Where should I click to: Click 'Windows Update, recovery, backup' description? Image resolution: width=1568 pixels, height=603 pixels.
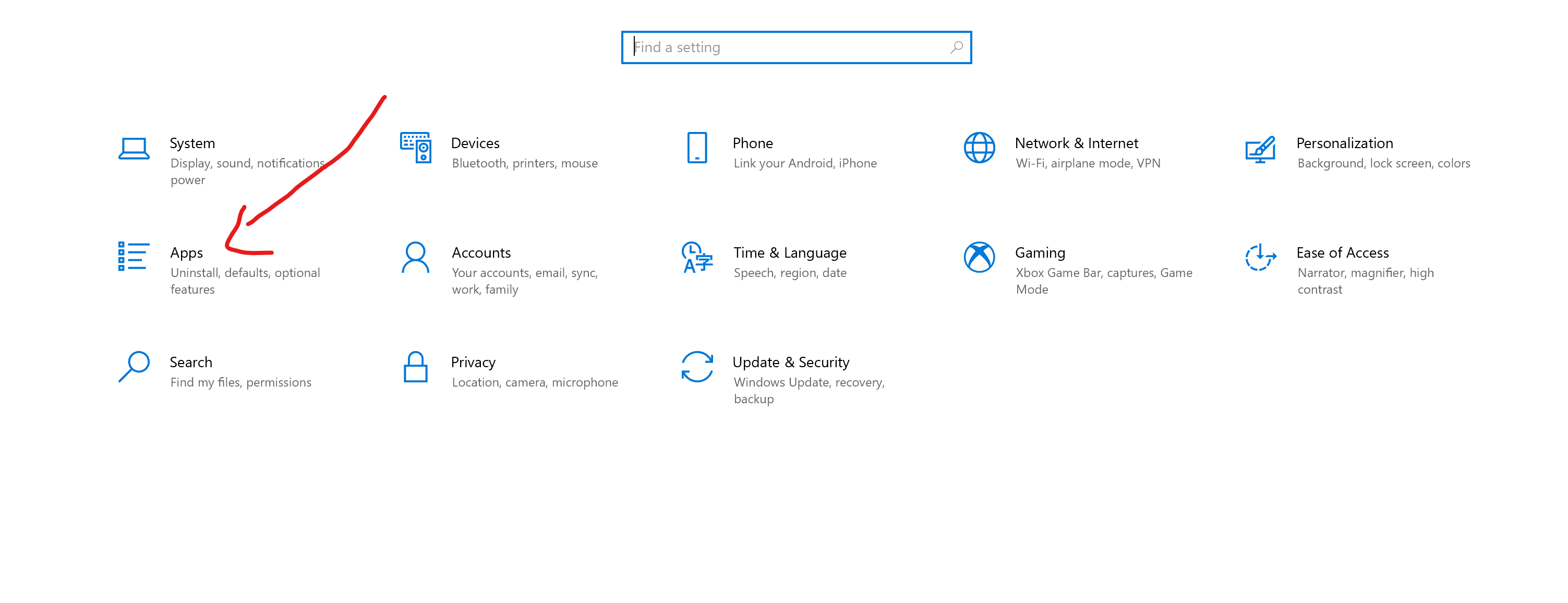pyautogui.click(x=809, y=391)
